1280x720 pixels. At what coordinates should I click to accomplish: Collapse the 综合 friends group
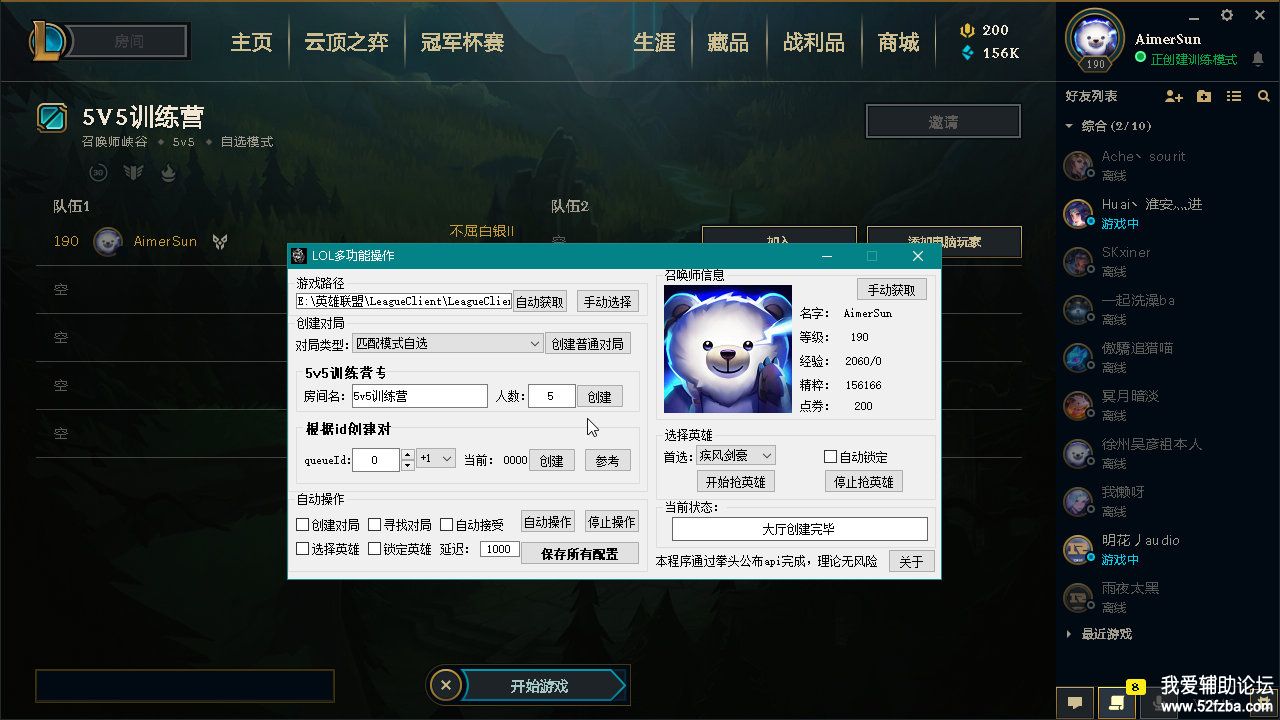(x=1069, y=126)
